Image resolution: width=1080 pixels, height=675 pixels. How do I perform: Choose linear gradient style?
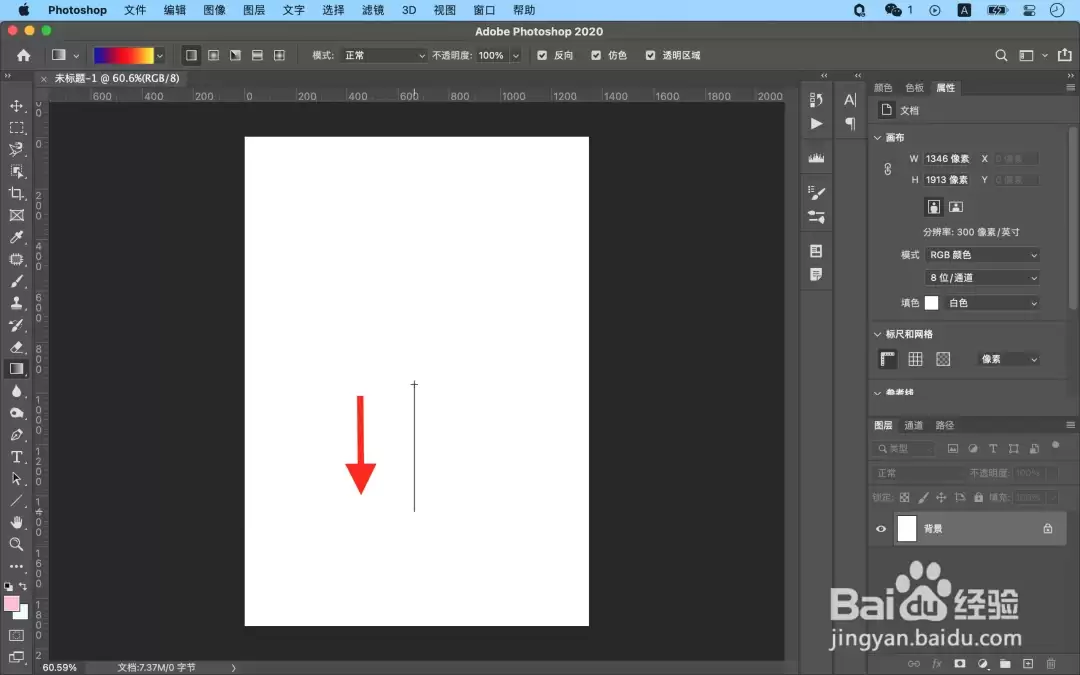[191, 55]
